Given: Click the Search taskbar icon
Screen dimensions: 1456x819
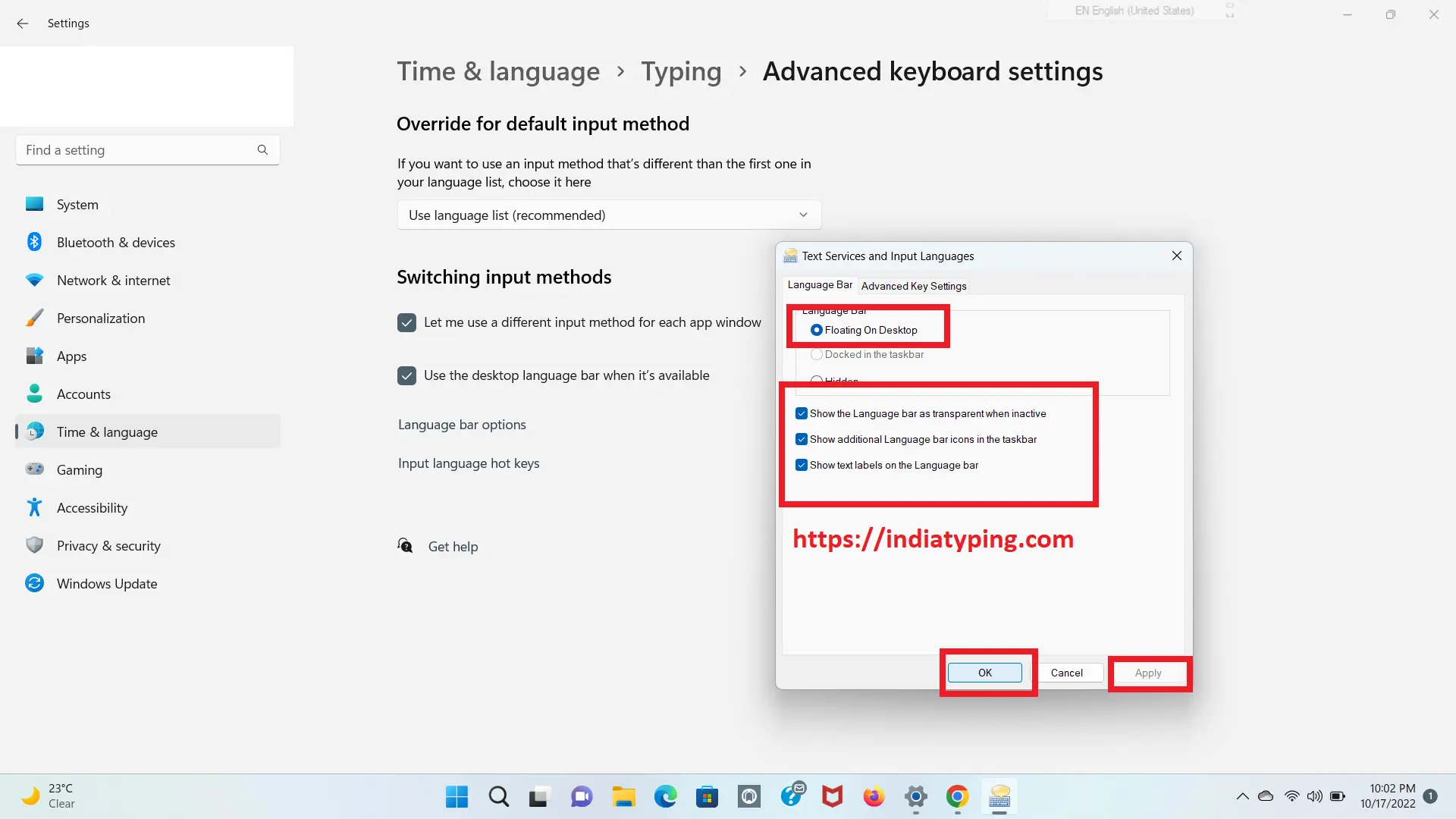Looking at the screenshot, I should click(x=500, y=796).
